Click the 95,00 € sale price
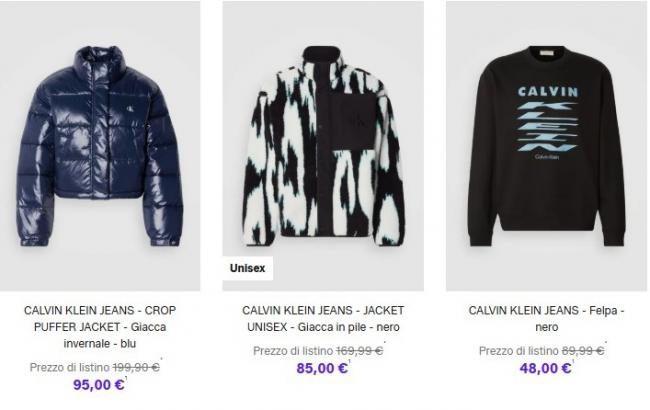Screen dimensions: 650x410 99,385
